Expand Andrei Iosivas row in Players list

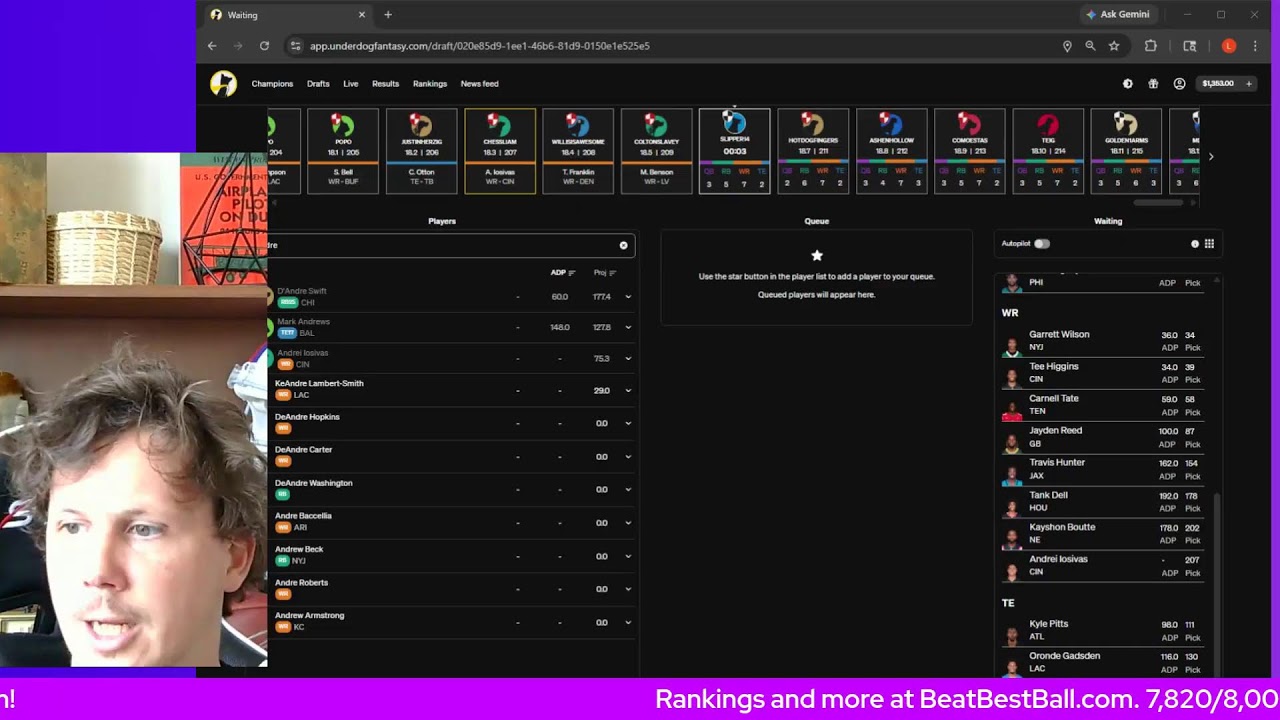(628, 358)
